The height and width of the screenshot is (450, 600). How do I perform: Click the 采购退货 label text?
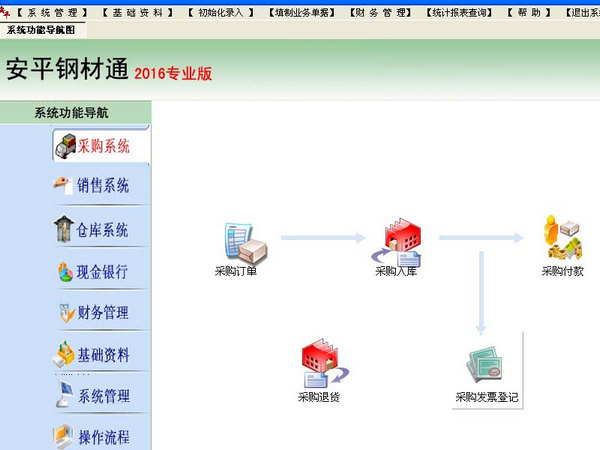click(x=319, y=397)
